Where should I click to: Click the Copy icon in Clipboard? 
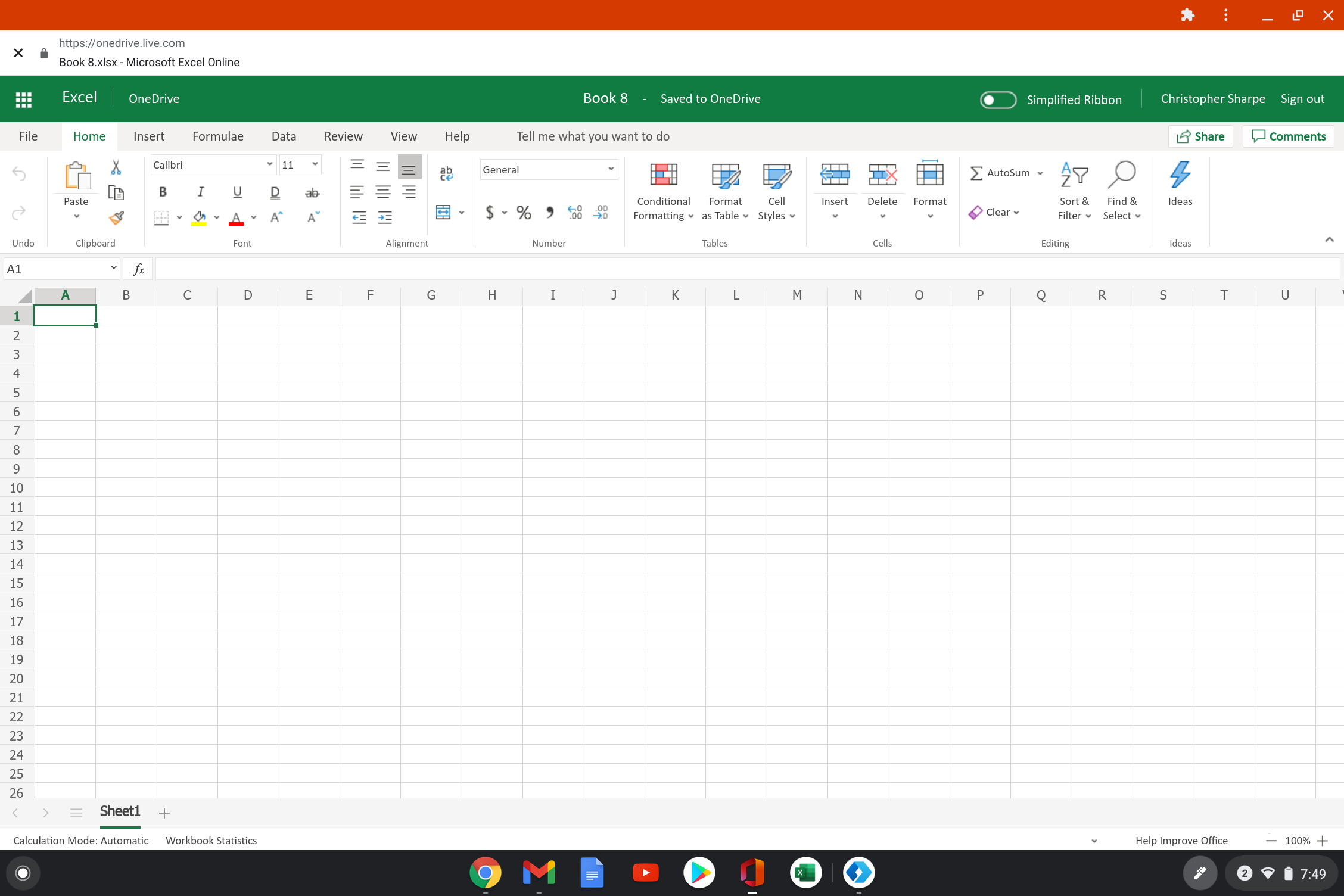tap(116, 192)
